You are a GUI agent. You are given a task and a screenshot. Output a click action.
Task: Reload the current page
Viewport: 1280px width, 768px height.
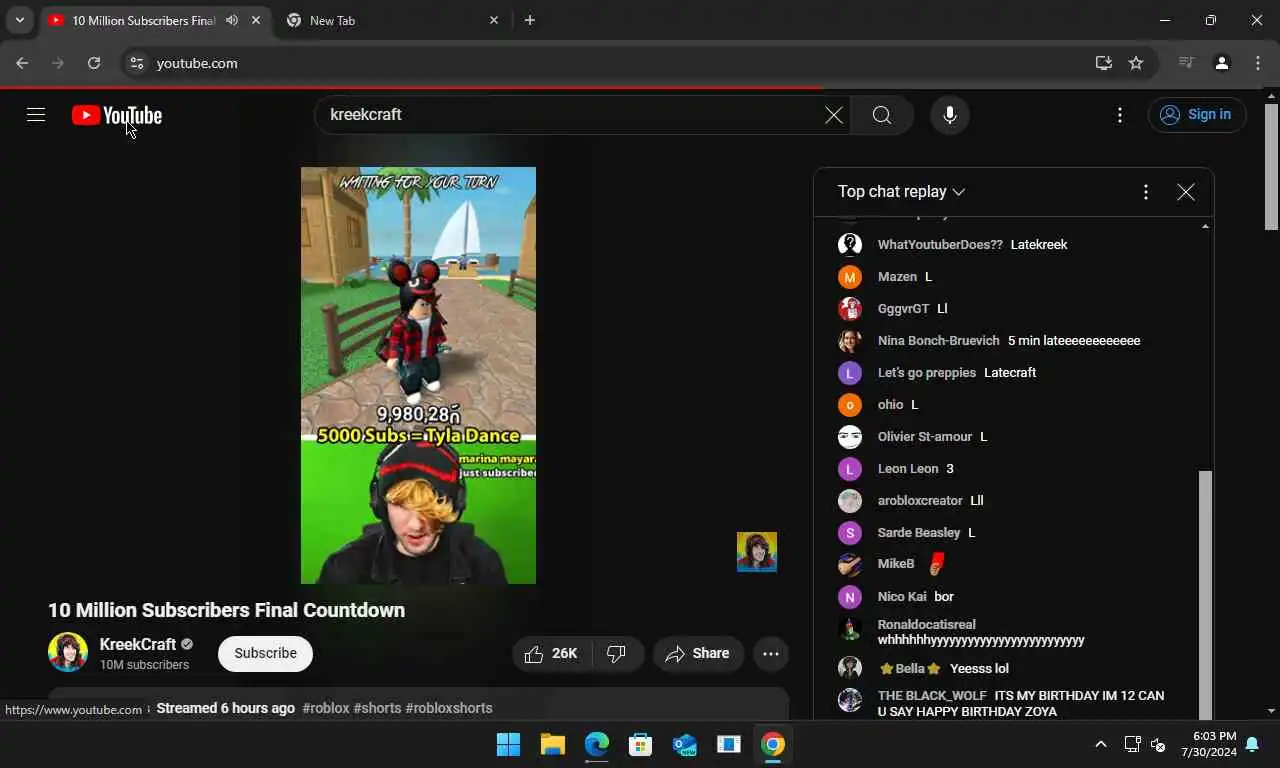(x=94, y=63)
